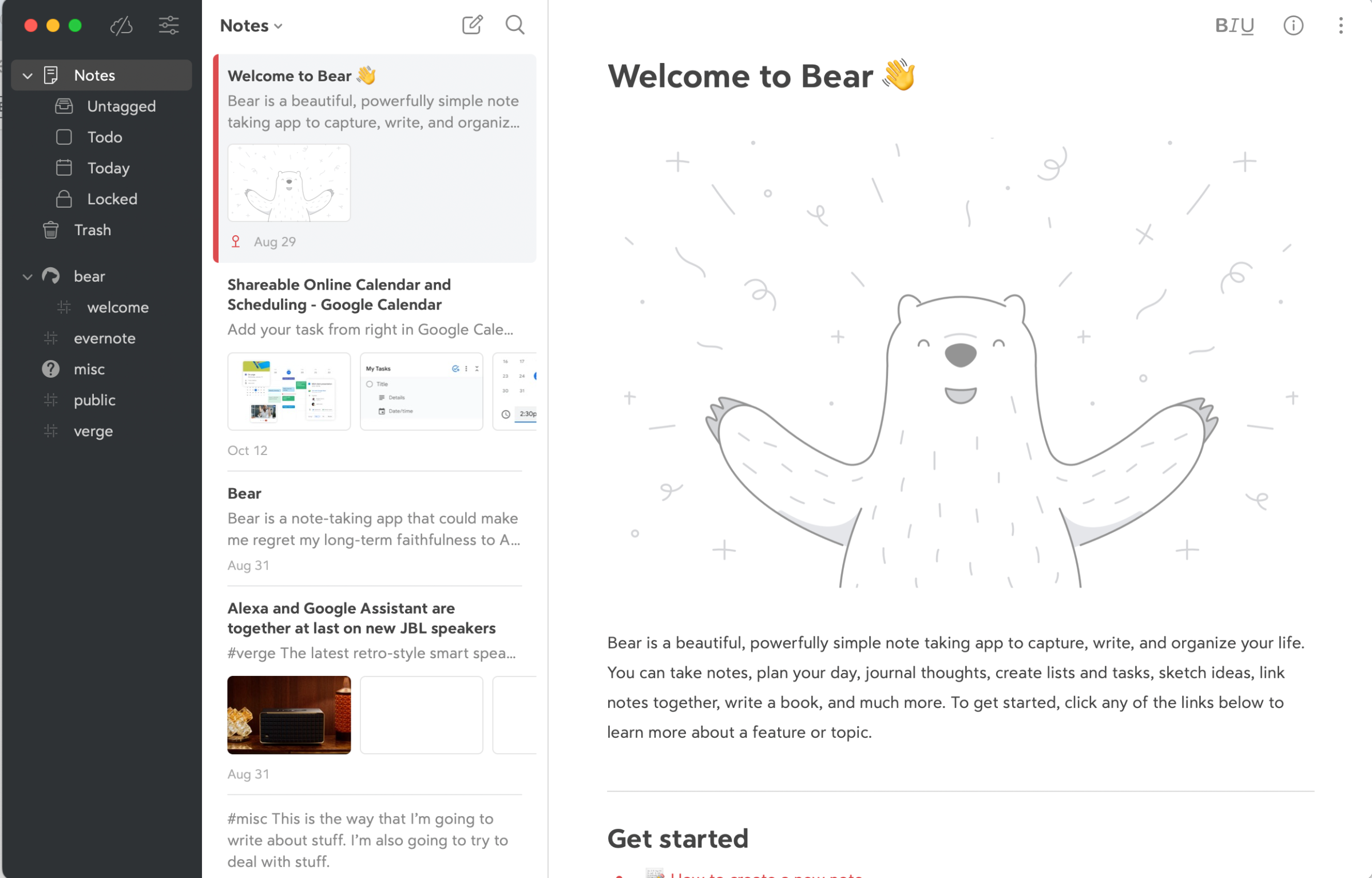1372x878 pixels.
Task: Click the Welcome to Bear editor title
Action: tap(762, 76)
